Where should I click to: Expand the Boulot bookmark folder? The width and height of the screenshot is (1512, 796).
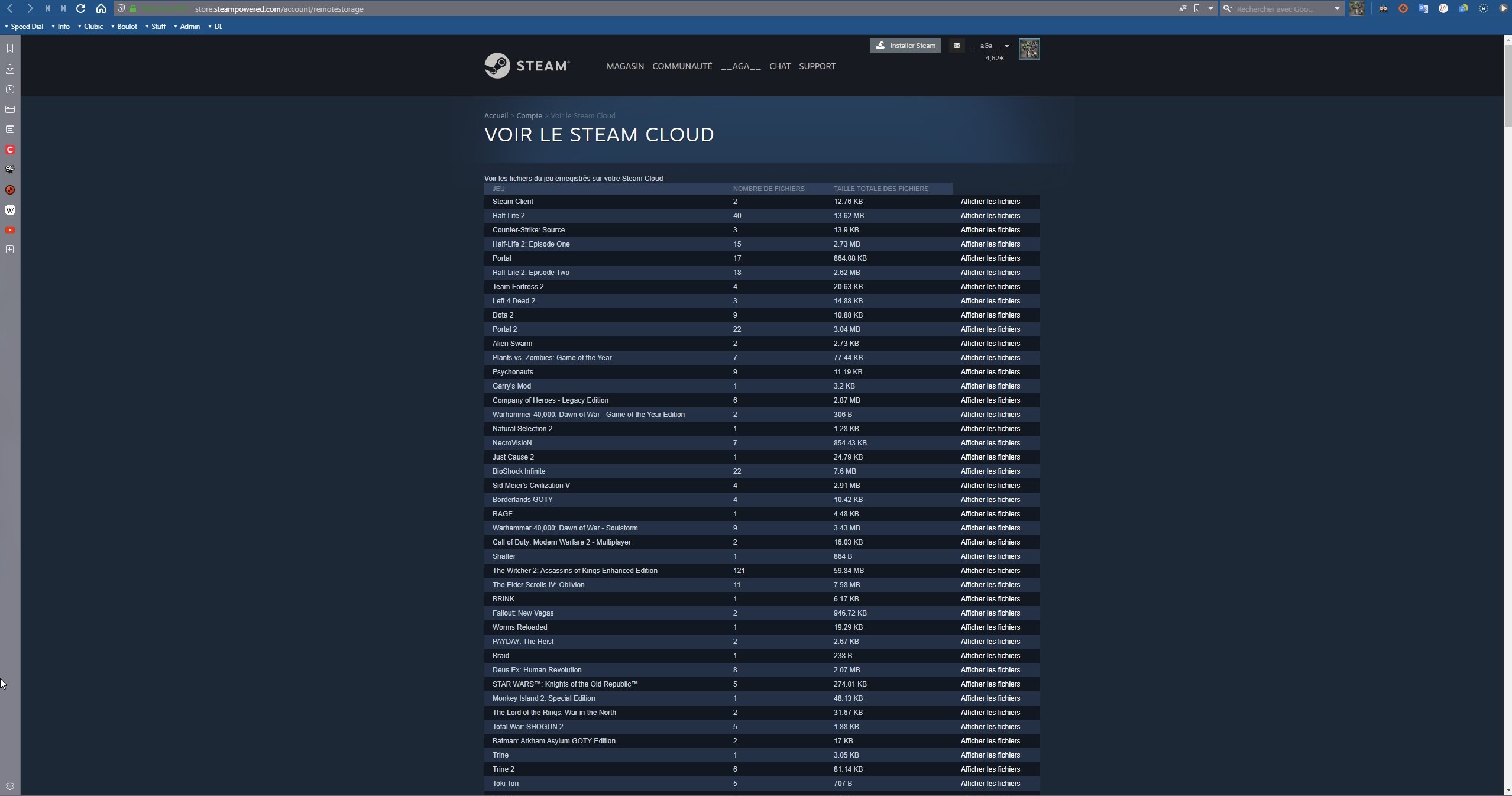coord(124,26)
